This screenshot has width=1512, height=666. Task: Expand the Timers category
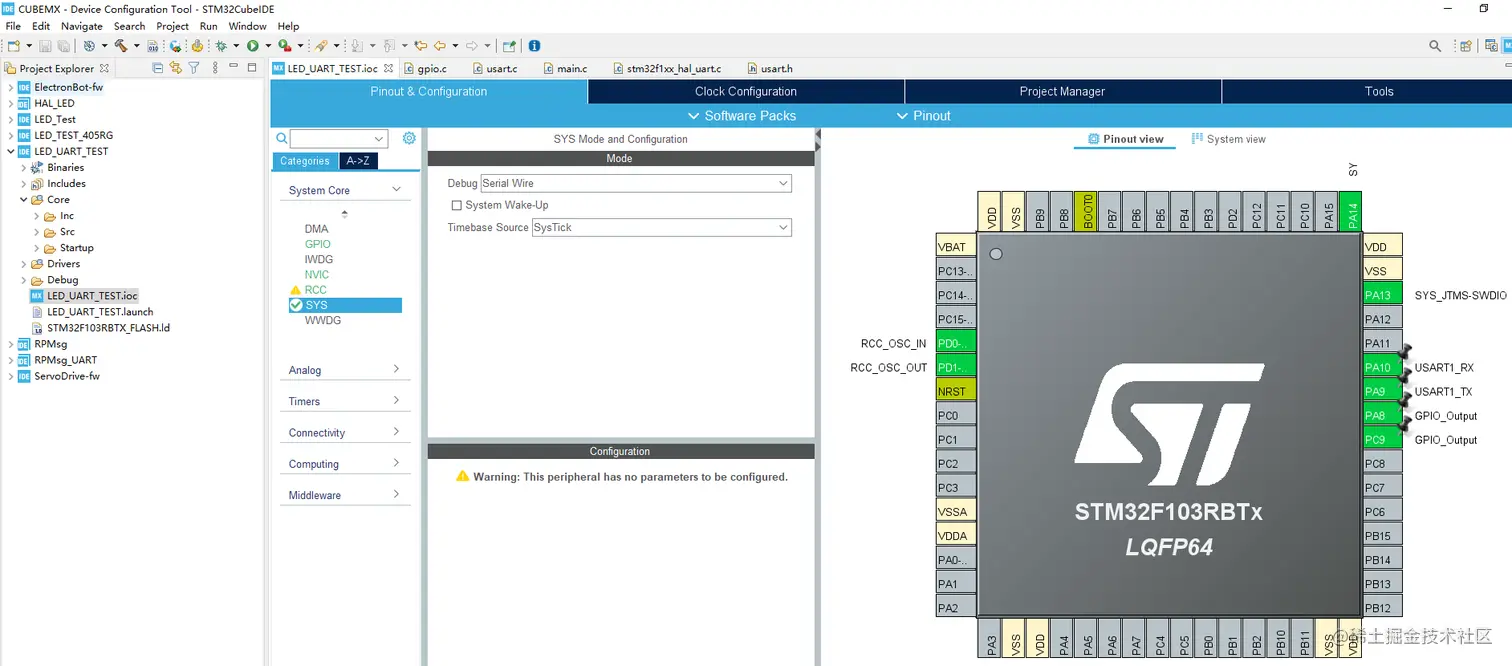396,400
